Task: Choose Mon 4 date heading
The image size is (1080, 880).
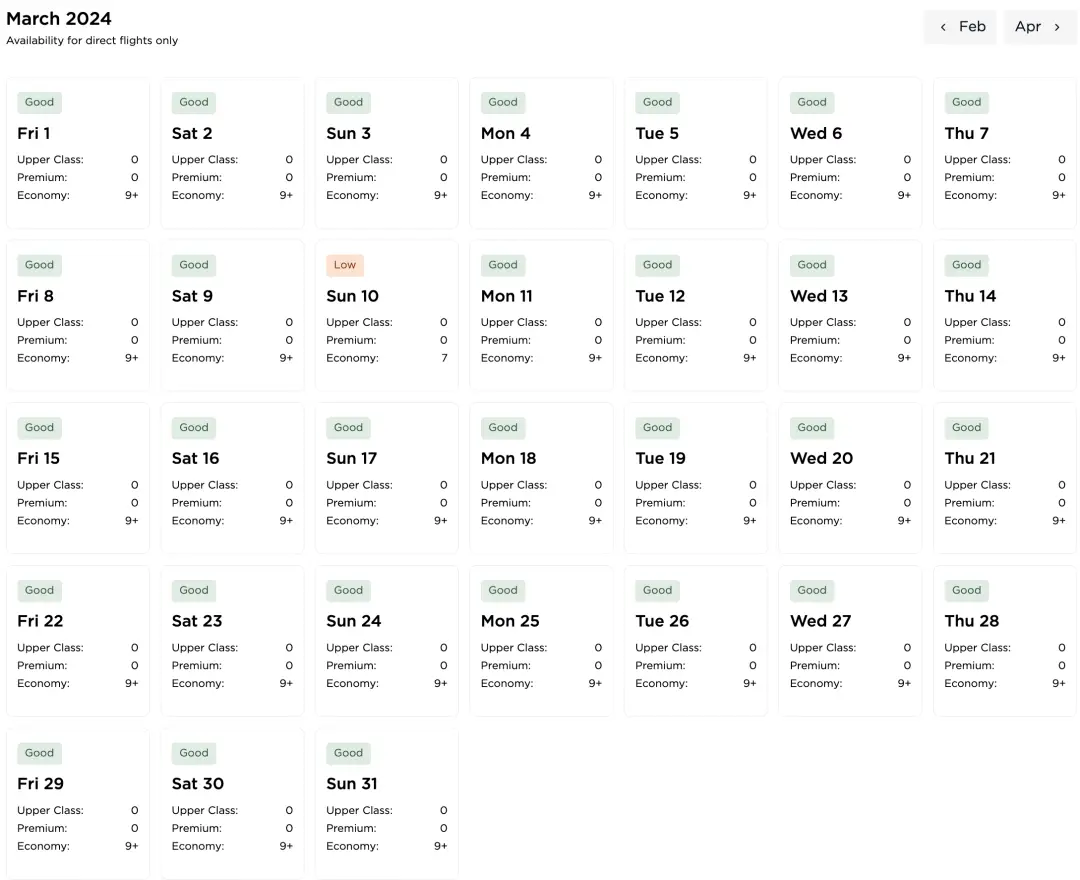Action: coord(506,134)
